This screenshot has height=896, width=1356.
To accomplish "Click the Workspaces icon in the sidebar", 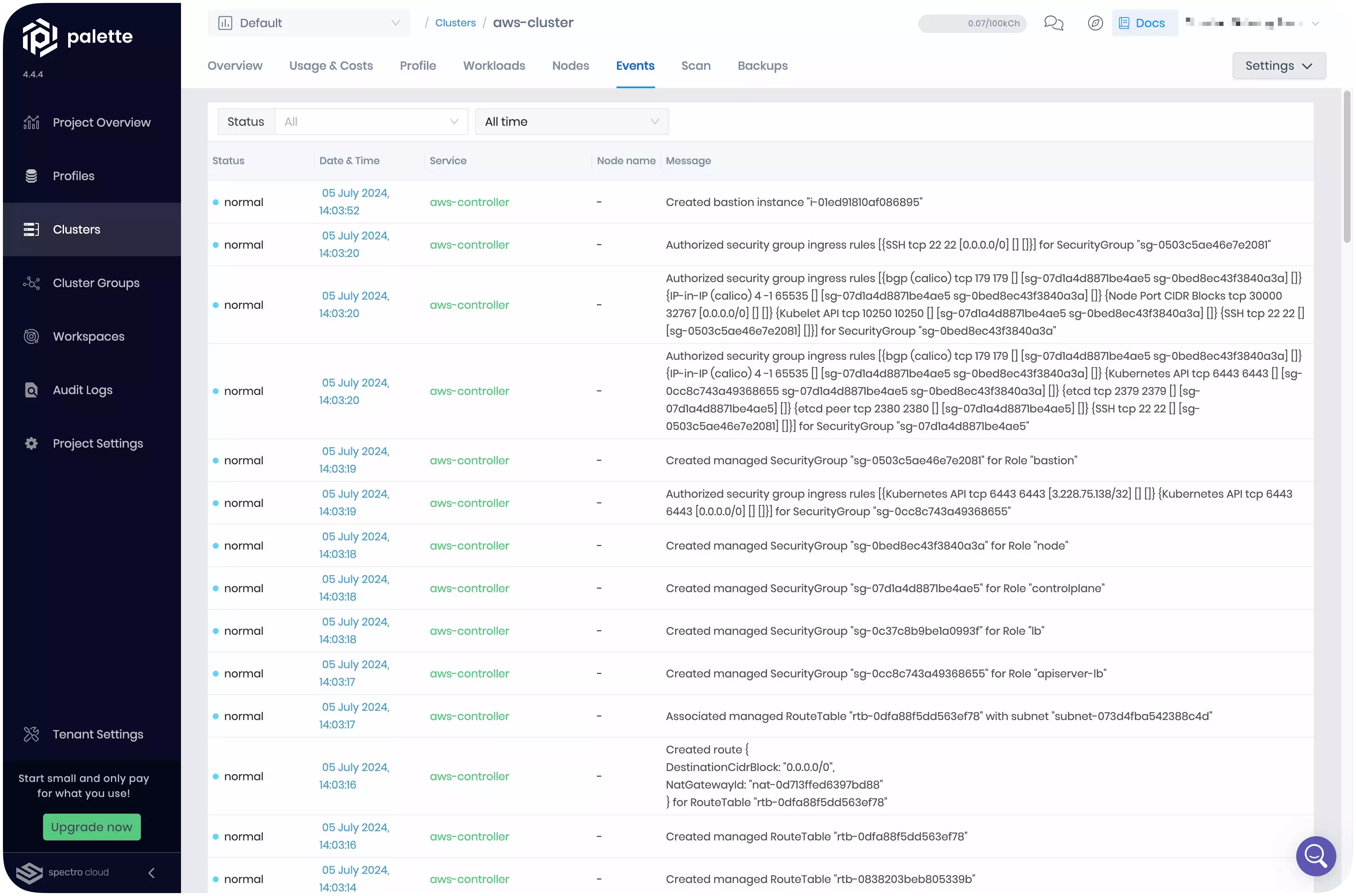I will click(31, 336).
